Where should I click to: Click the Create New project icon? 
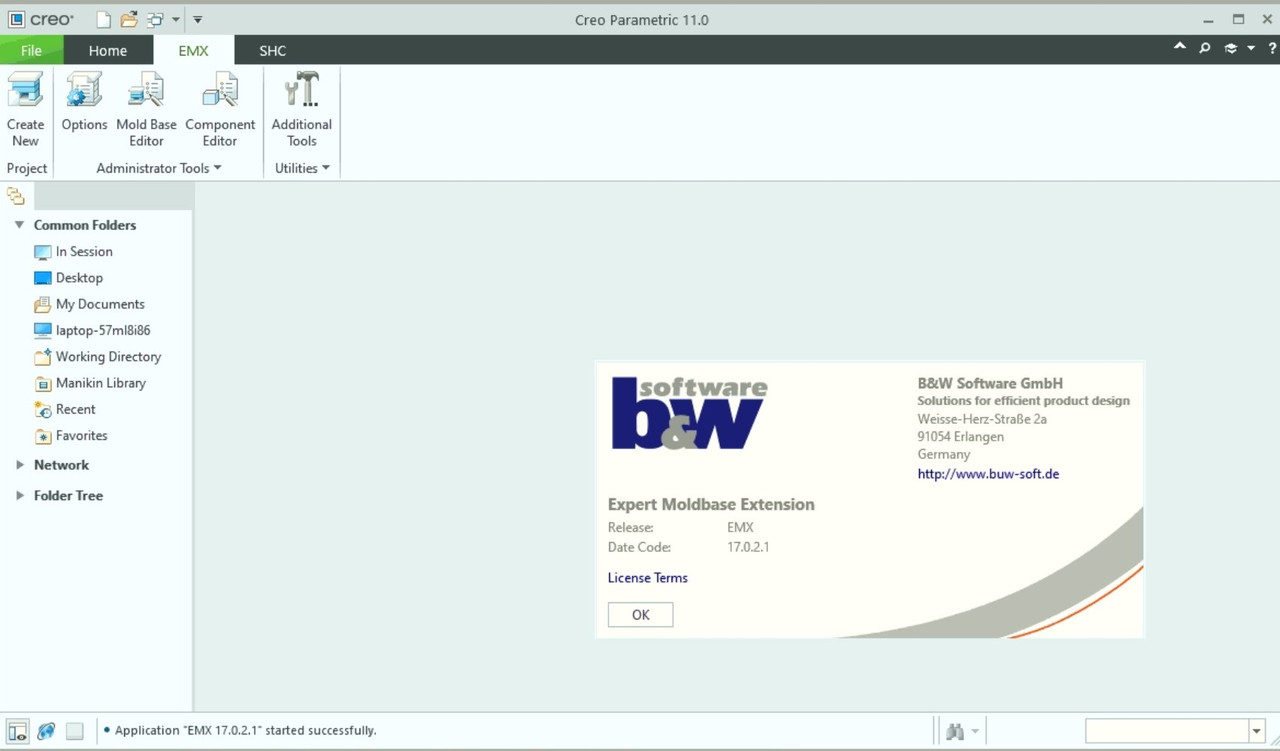tap(25, 90)
